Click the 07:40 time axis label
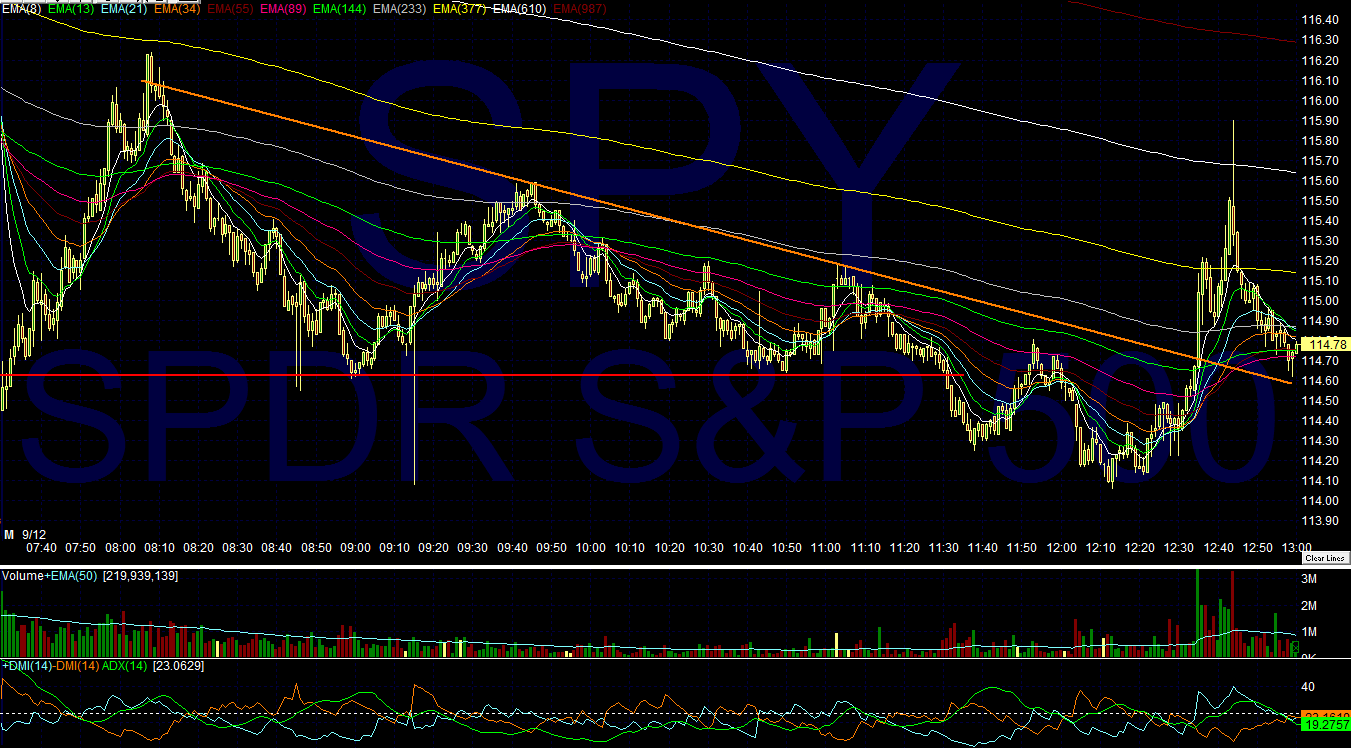The width and height of the screenshot is (1351, 748). tap(41, 548)
